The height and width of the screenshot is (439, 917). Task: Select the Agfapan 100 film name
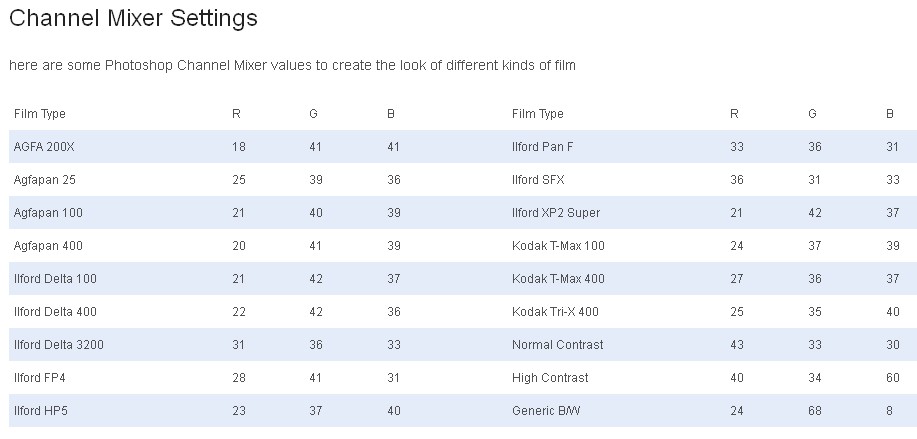(x=48, y=213)
